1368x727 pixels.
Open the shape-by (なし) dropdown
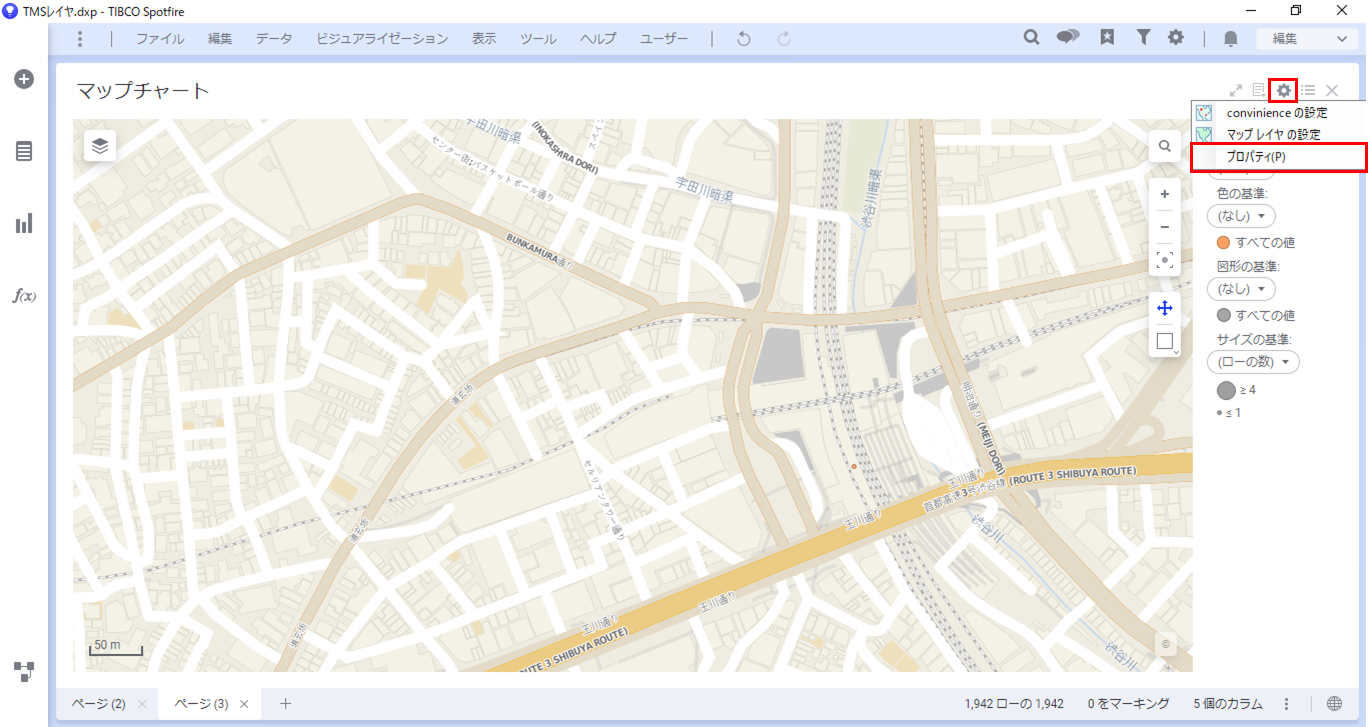pyautogui.click(x=1241, y=289)
